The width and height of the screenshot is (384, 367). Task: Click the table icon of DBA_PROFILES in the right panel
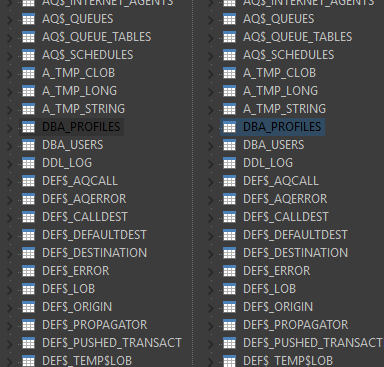229,127
